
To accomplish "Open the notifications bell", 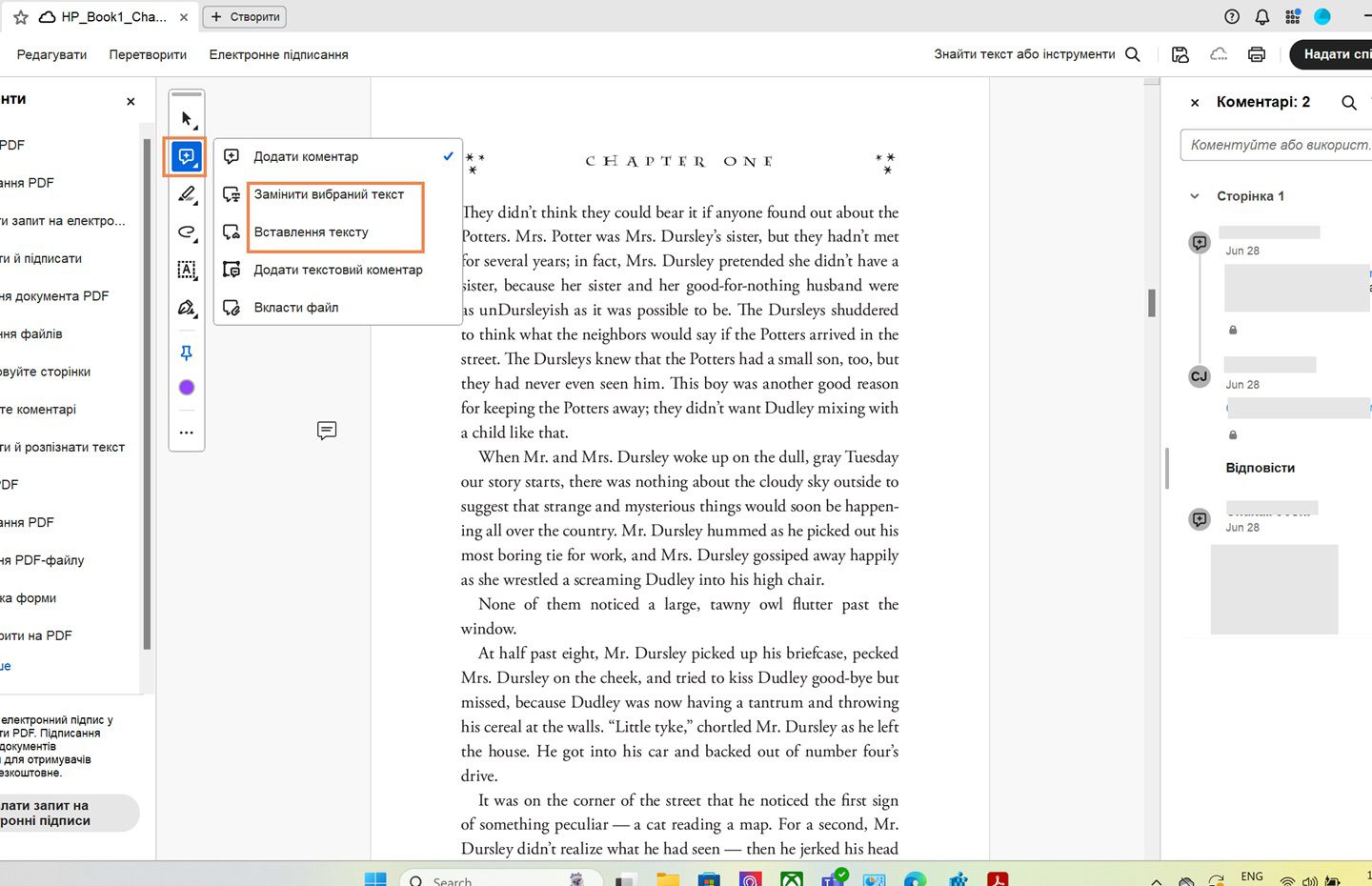I will pos(1262,16).
